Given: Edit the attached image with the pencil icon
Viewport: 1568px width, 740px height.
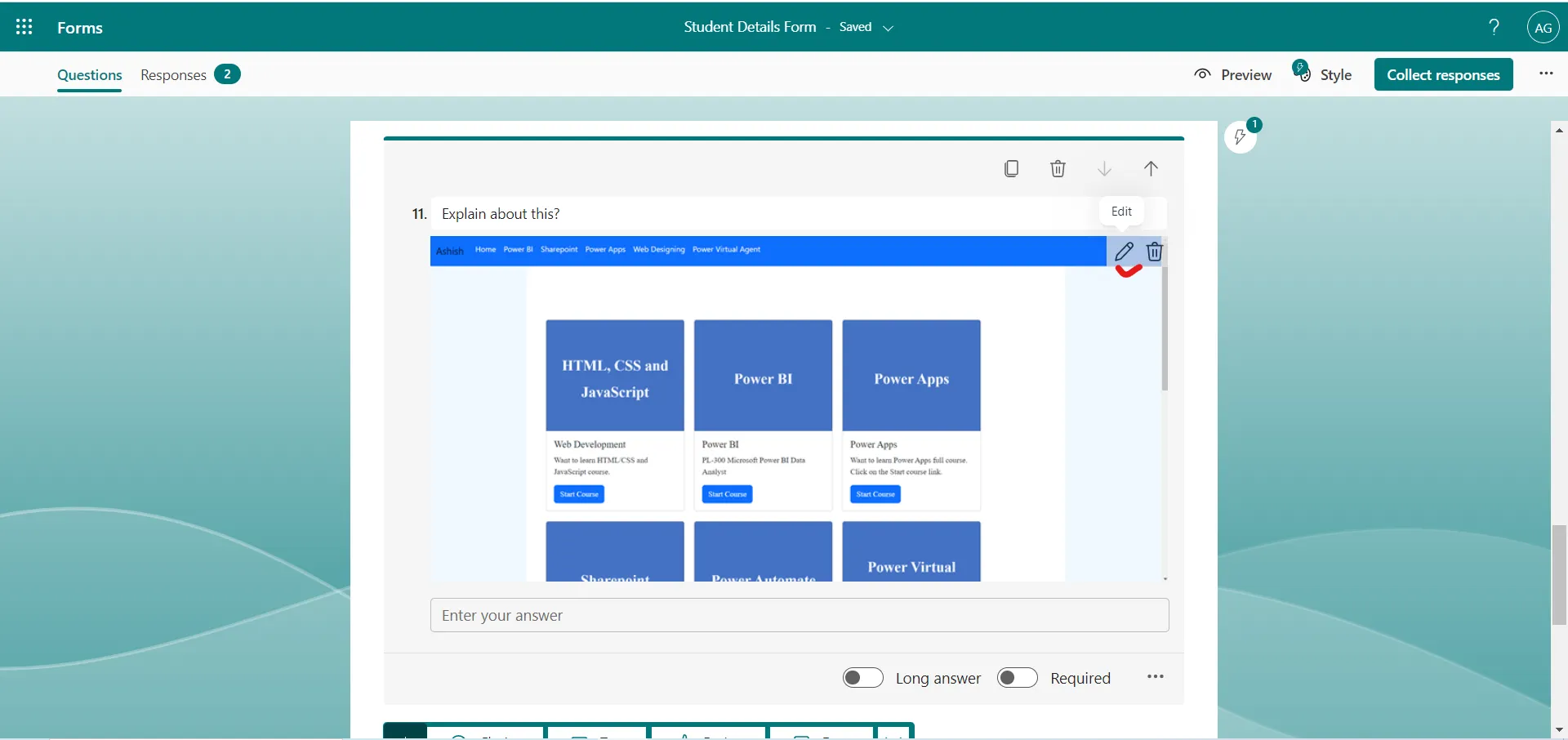Looking at the screenshot, I should pos(1125,251).
